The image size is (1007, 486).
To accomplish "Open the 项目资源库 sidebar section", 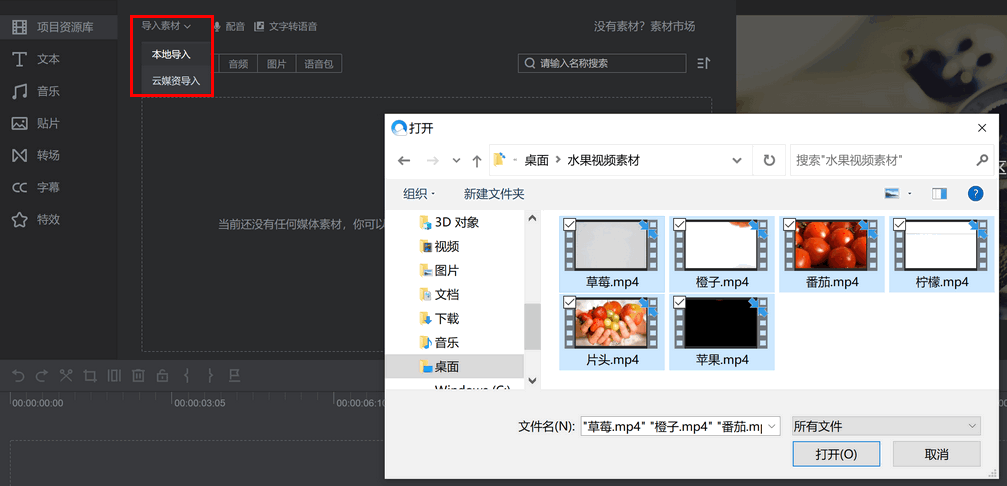I will point(58,27).
